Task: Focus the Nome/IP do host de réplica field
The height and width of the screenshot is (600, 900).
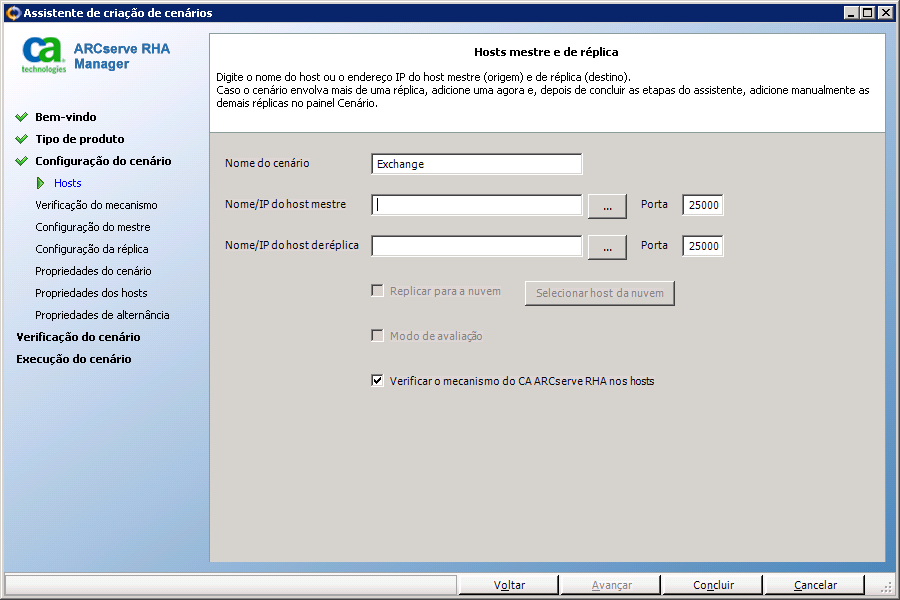Action: click(x=476, y=246)
